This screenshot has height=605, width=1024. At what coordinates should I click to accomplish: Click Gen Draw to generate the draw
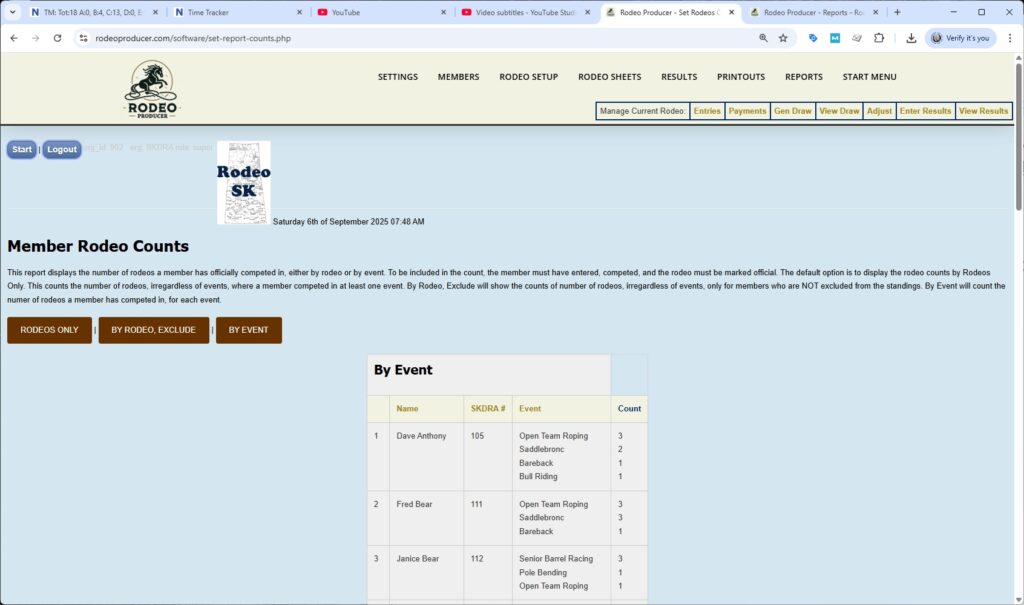click(792, 111)
